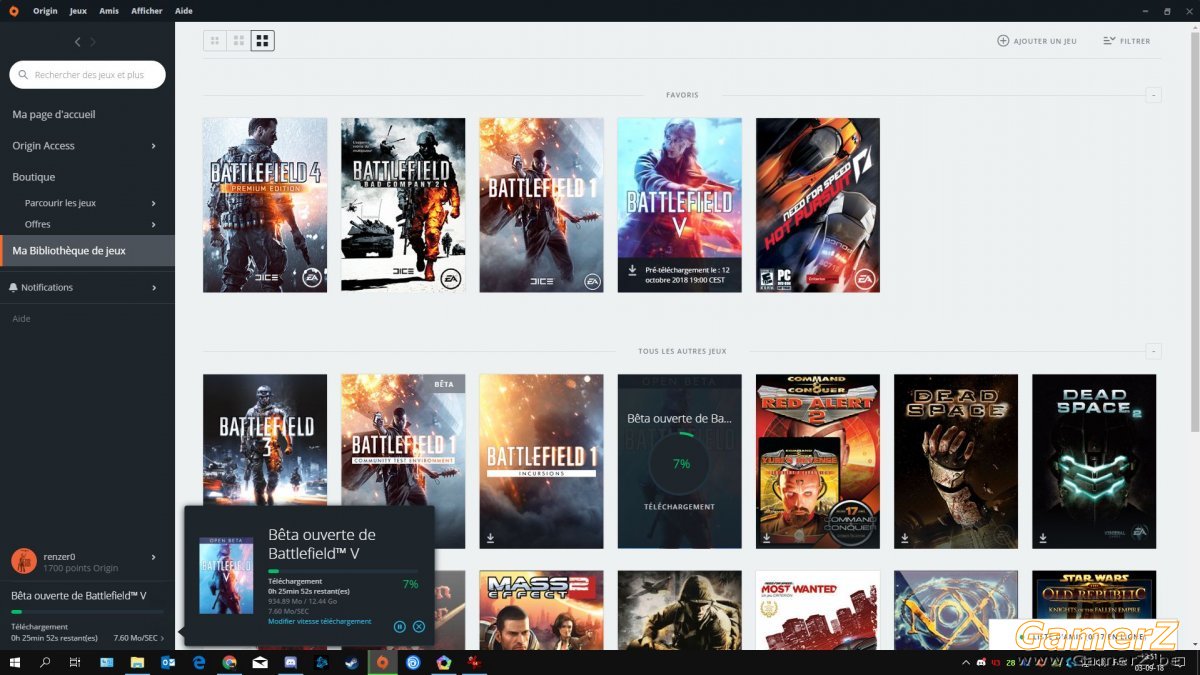1200x675 pixels.
Task: Expand the Offres chevron
Action: 153,225
